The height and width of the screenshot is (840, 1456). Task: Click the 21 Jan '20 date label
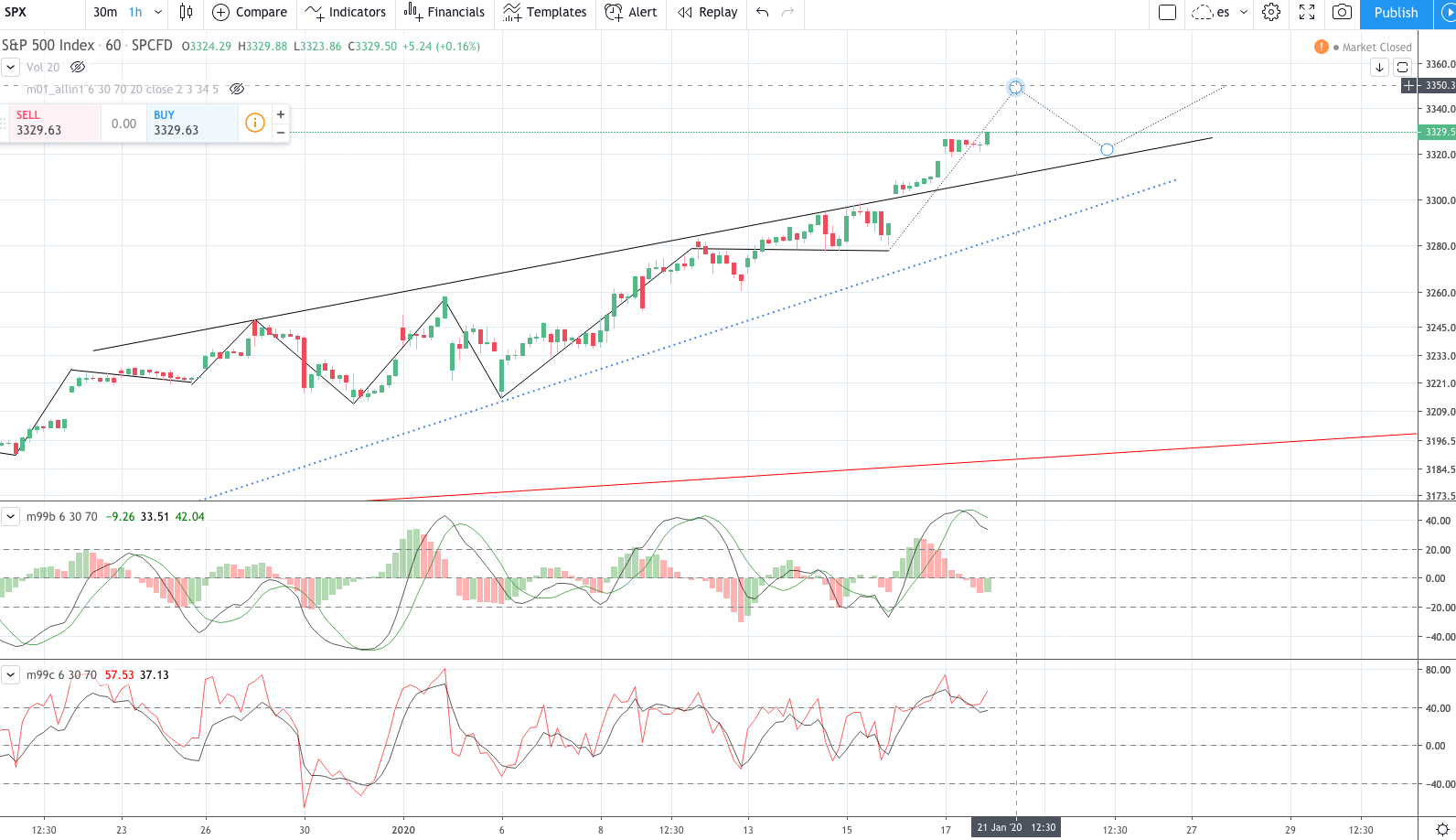coord(1015,828)
